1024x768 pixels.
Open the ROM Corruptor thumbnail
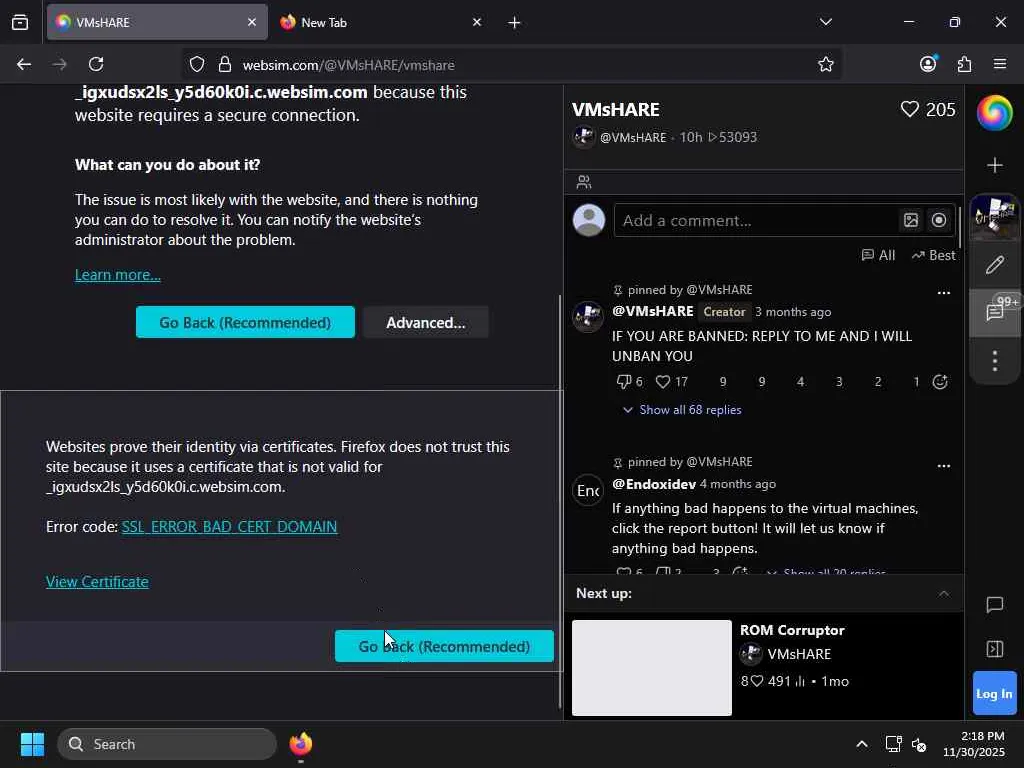point(651,667)
